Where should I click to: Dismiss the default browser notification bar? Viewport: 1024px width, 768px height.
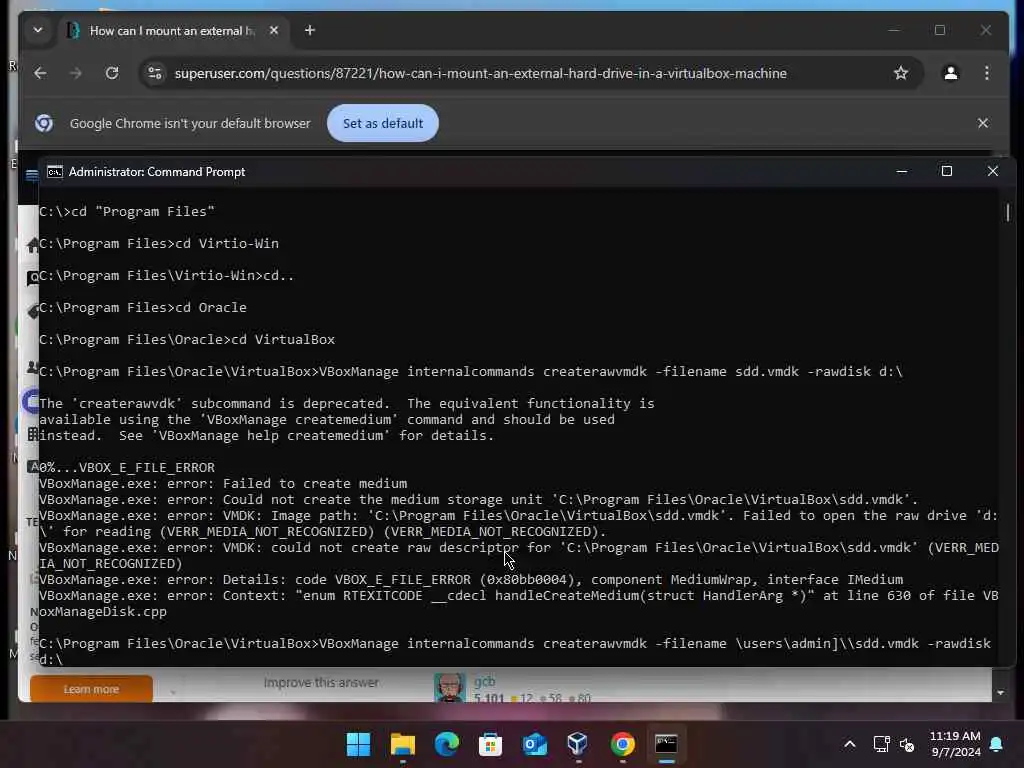[x=983, y=123]
